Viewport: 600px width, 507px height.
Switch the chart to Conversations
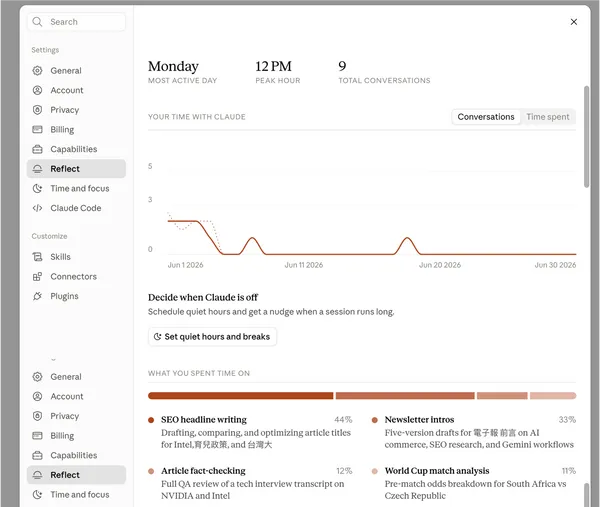(486, 117)
